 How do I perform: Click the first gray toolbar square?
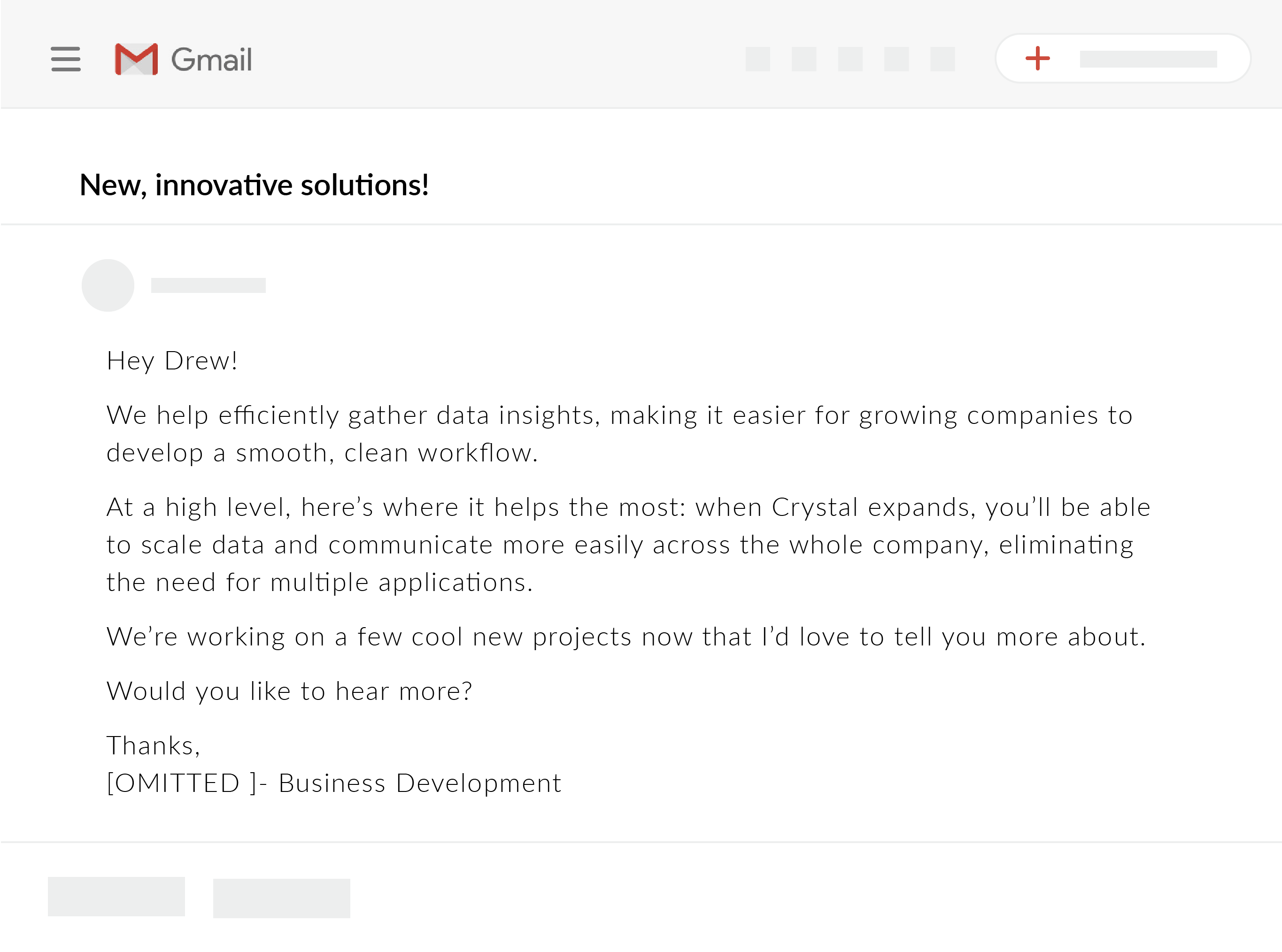click(757, 59)
